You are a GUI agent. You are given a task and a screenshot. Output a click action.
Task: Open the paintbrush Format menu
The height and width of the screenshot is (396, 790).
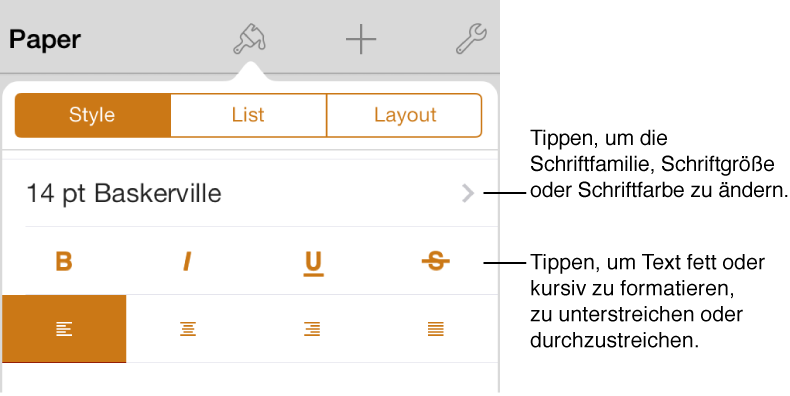click(249, 39)
